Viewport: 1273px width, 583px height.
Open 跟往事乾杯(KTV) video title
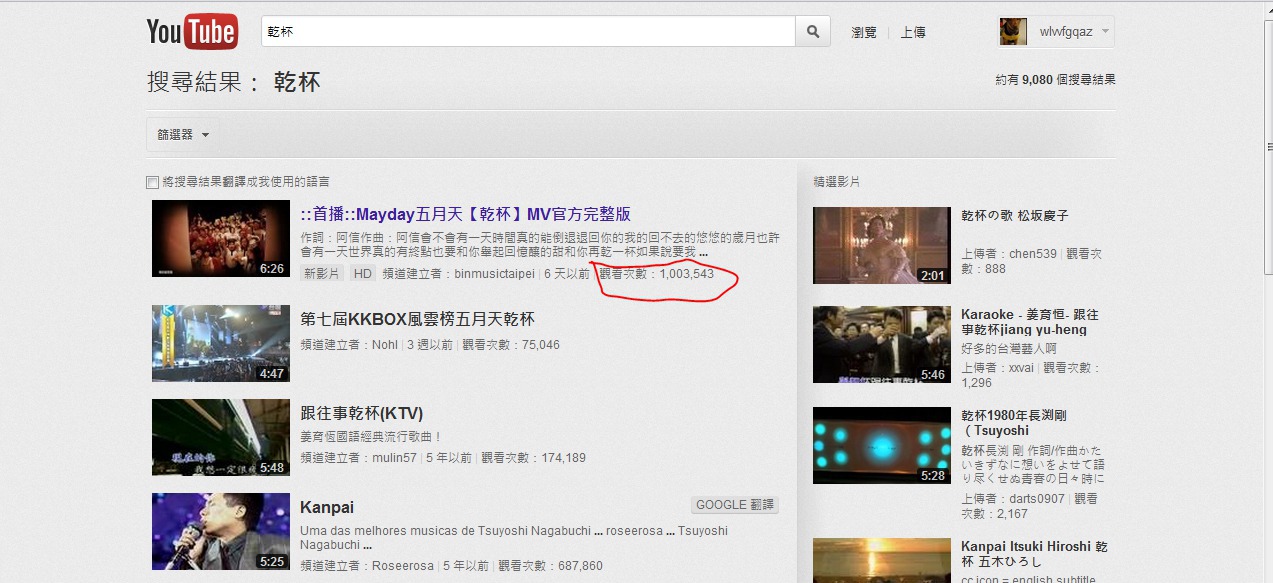362,413
